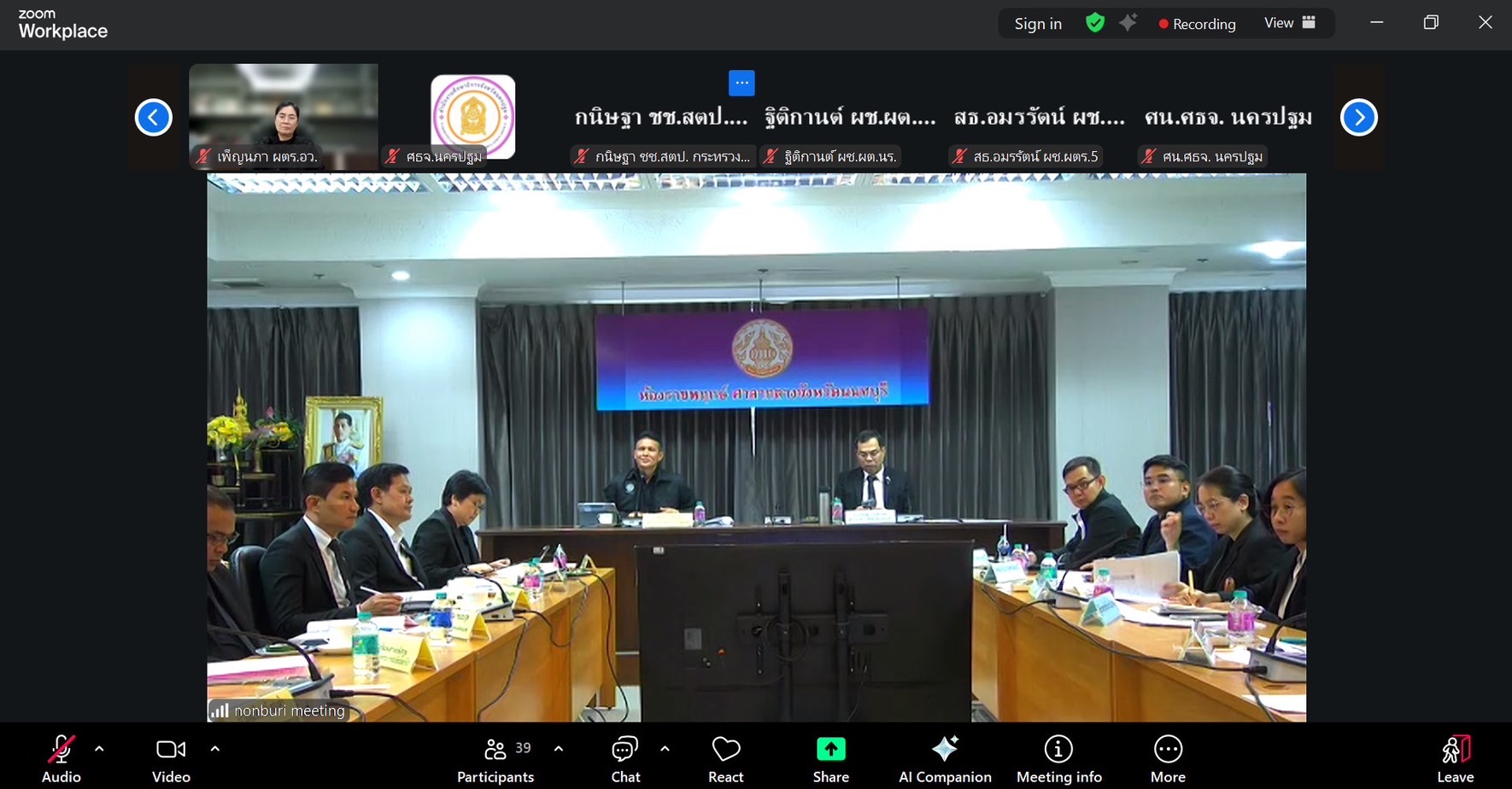The image size is (1512, 789).
Task: Expand the video options arrow
Action: tap(214, 749)
